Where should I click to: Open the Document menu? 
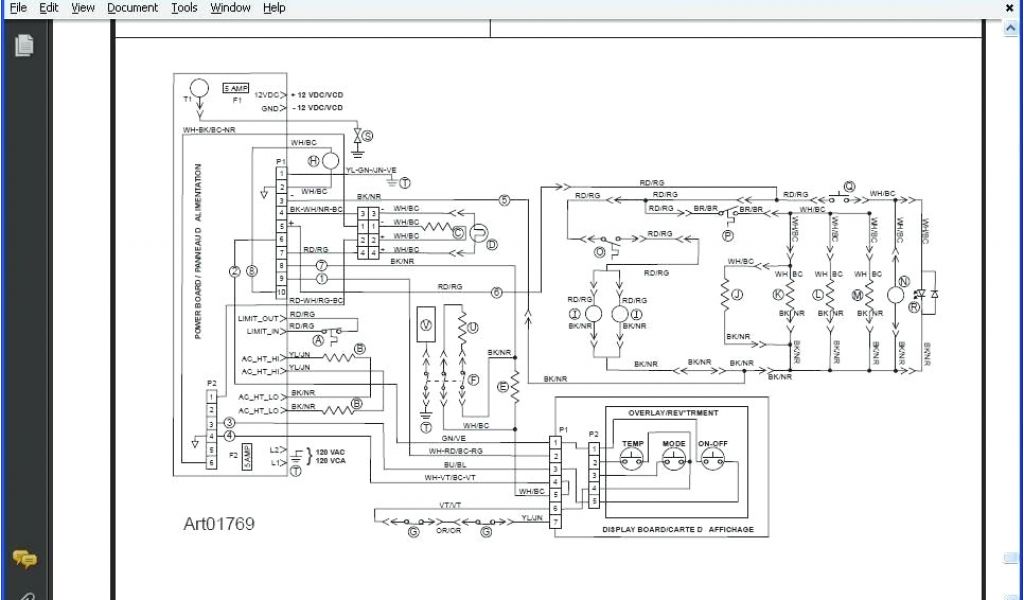click(132, 7)
